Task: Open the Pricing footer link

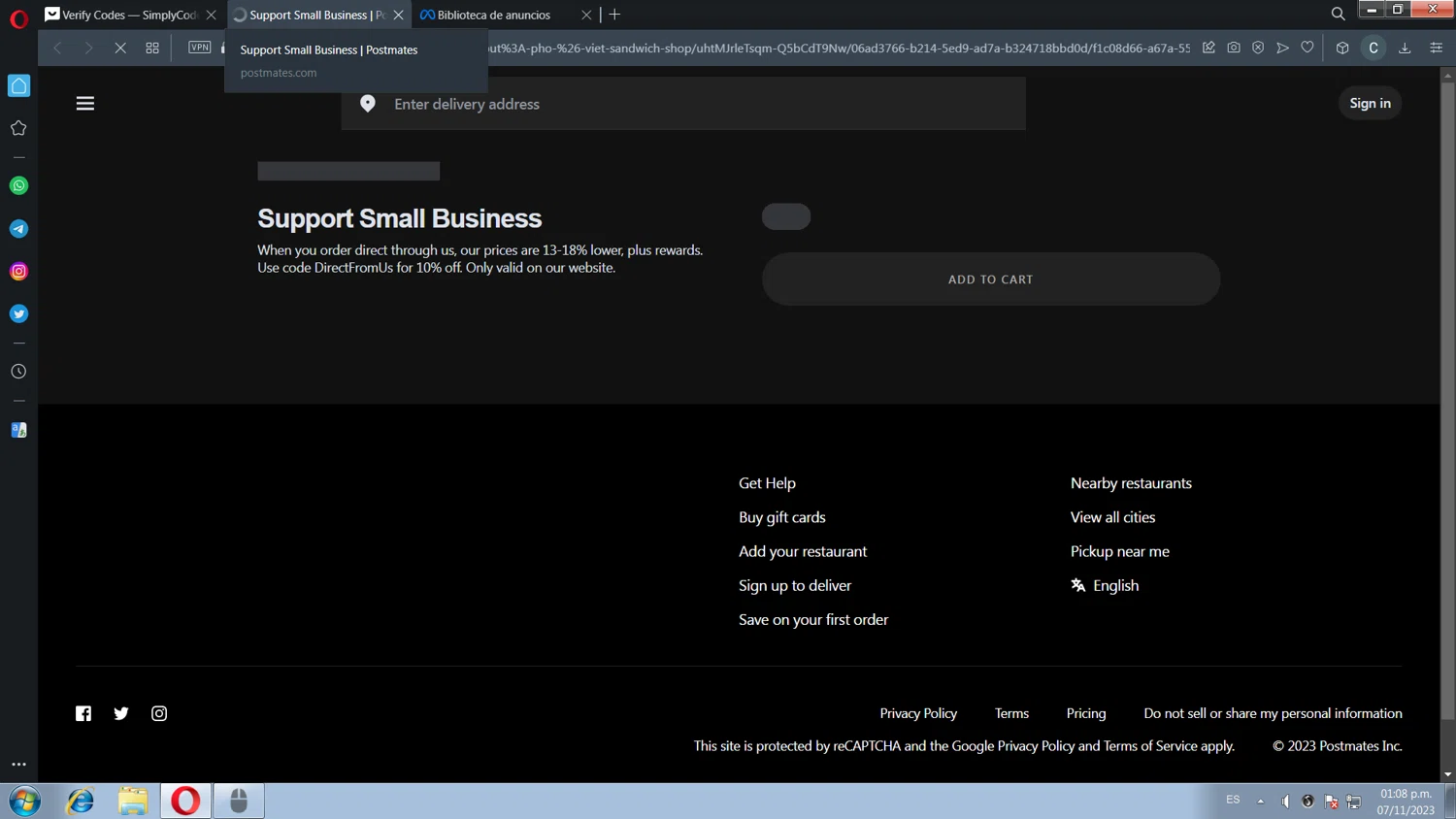Action: pos(1086,713)
